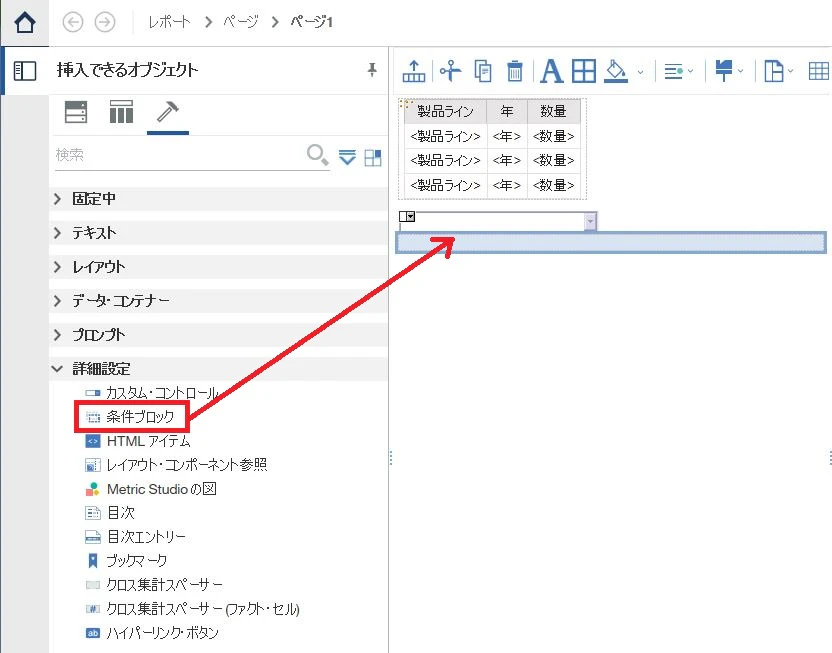Expand the 固定中 section
The height and width of the screenshot is (653, 832).
219,199
